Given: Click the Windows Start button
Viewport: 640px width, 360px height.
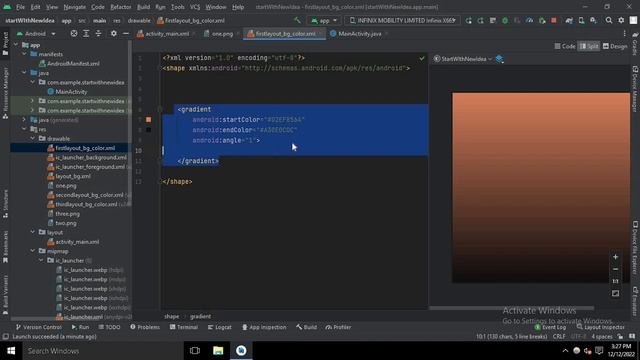Looking at the screenshot, I should [11, 351].
